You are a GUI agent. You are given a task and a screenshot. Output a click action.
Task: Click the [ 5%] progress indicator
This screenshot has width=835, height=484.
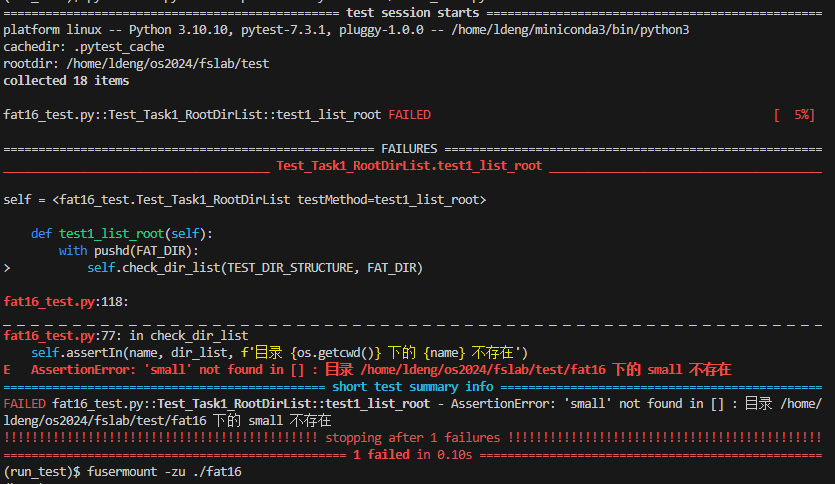pos(795,115)
